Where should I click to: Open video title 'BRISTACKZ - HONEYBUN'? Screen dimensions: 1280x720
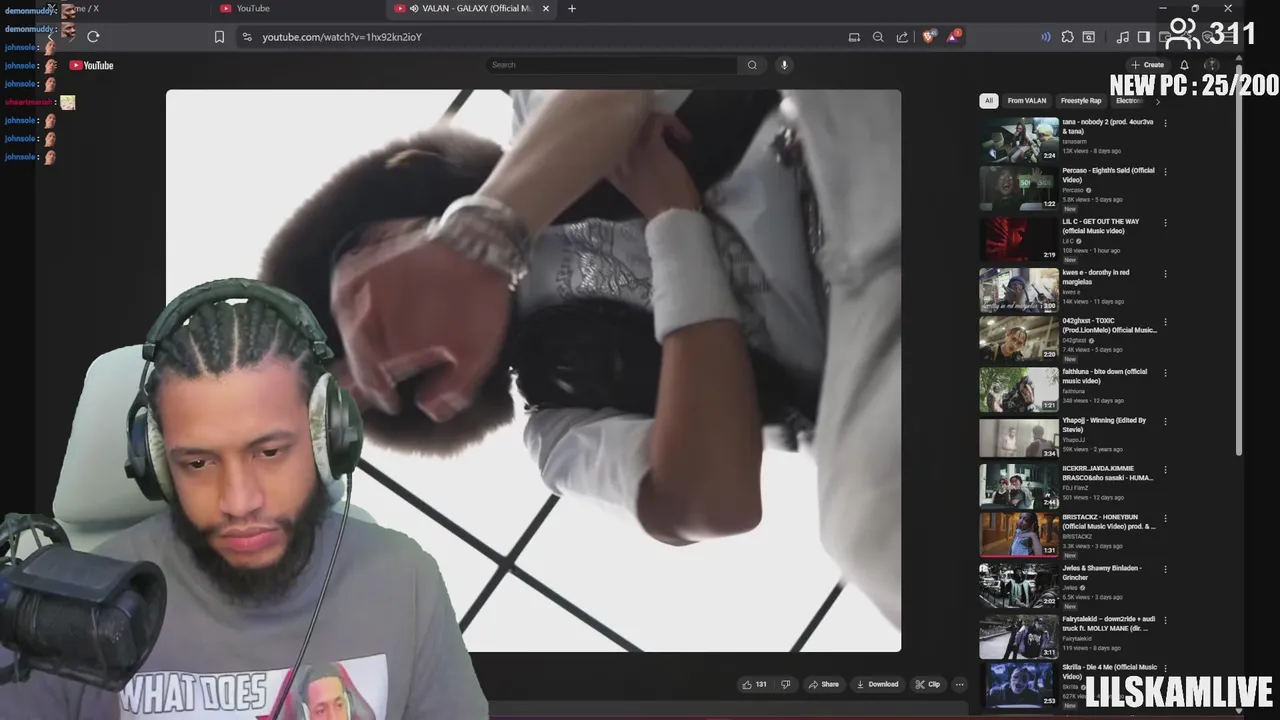(1109, 522)
